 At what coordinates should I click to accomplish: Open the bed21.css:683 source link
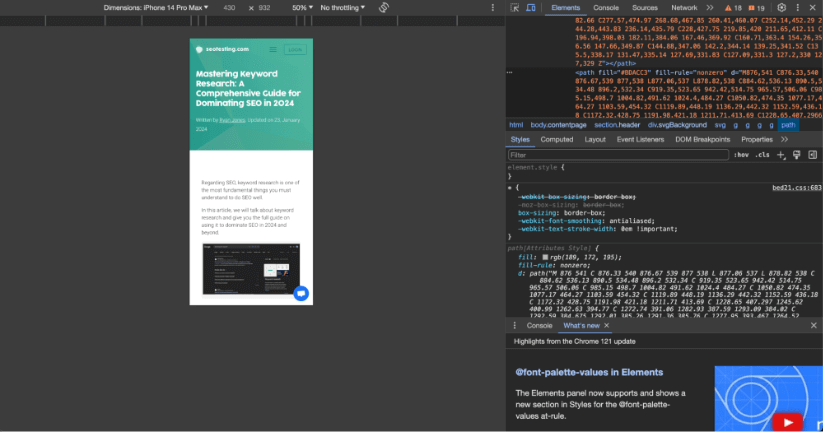pyautogui.click(x=796, y=187)
